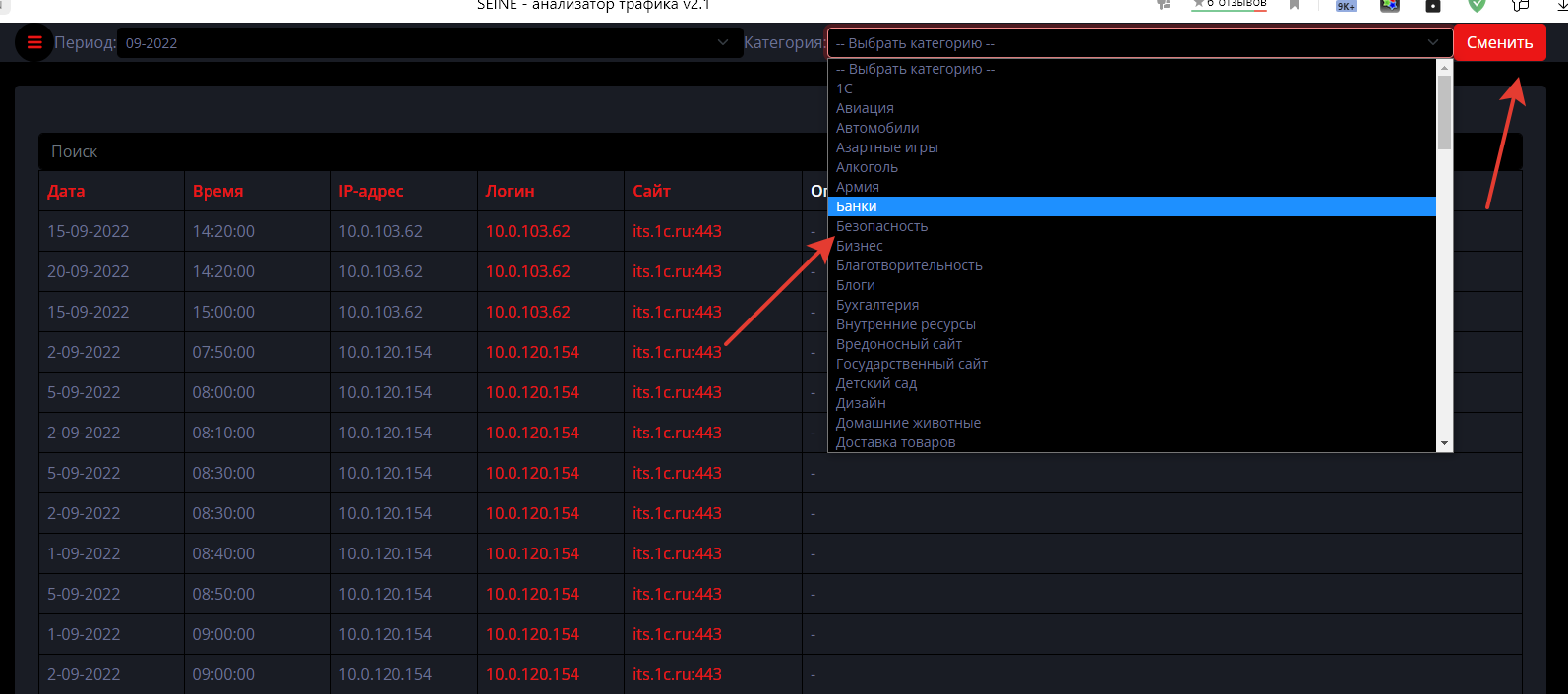Select the highlighted Банки option
Viewport: 1568px width, 694px height.
point(1132,206)
